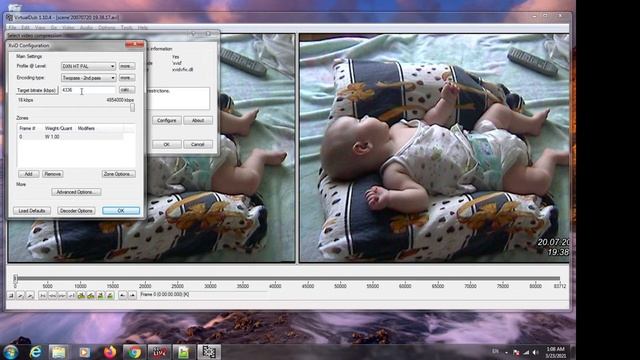Open the File menu in VirtualDub
The width and height of the screenshot is (640, 360).
(x=12, y=28)
